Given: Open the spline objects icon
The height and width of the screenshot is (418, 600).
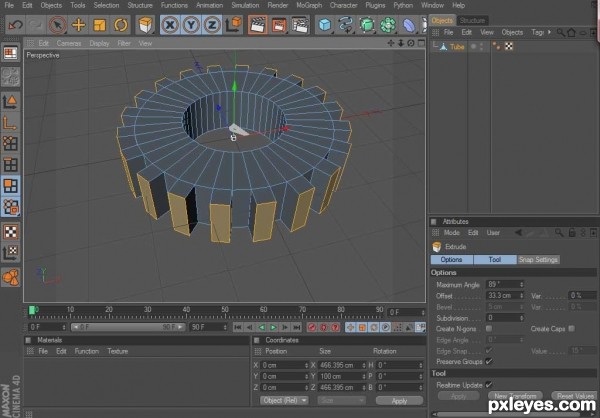Looking at the screenshot, I should 346,25.
